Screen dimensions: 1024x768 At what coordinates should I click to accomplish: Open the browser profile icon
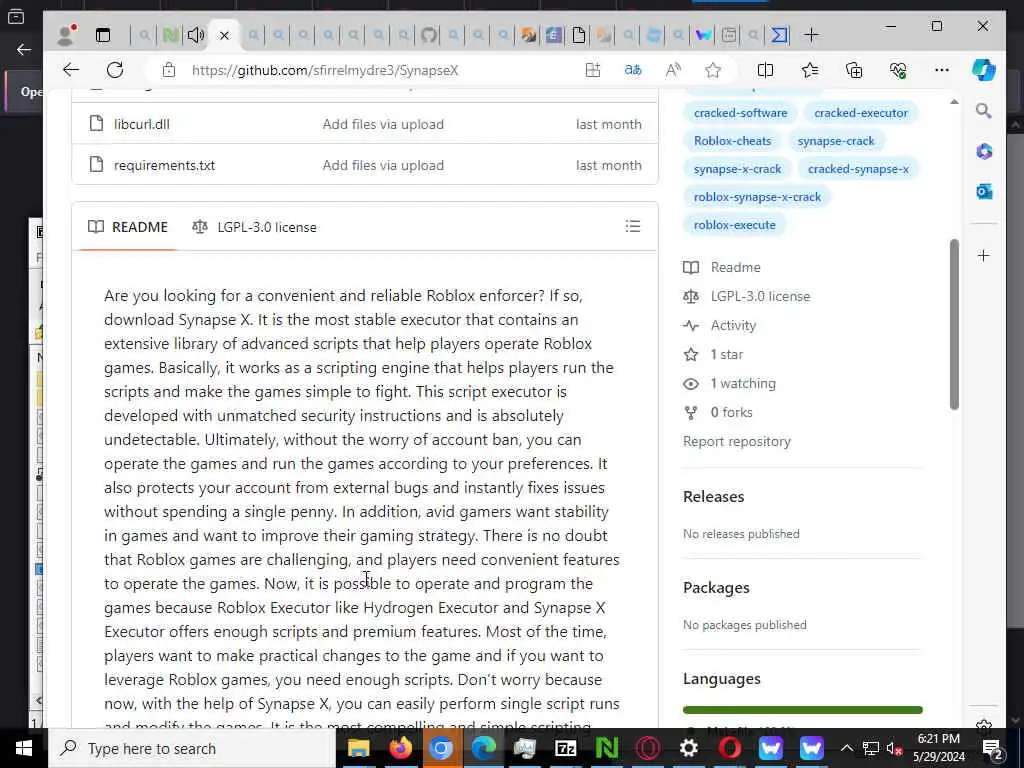(65, 35)
